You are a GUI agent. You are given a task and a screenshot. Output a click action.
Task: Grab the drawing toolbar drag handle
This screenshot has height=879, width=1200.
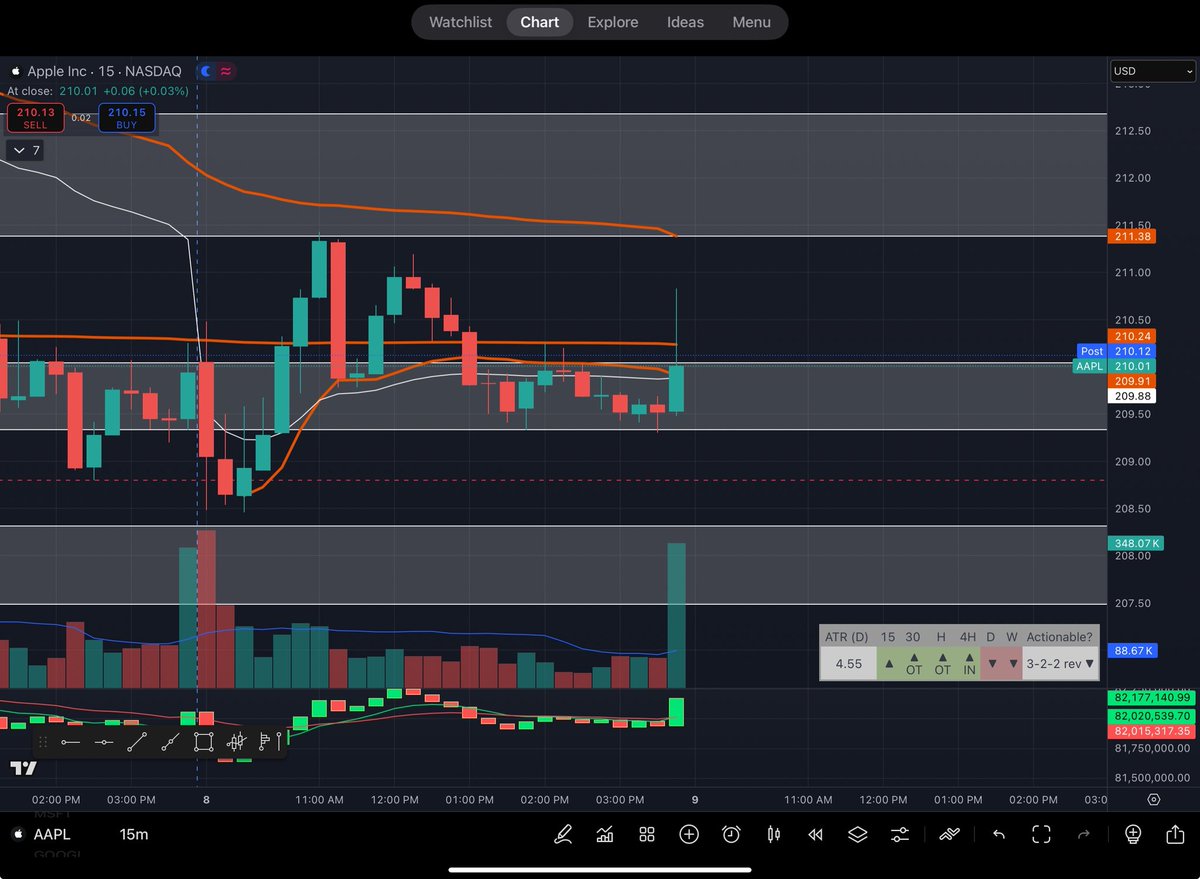[43, 742]
